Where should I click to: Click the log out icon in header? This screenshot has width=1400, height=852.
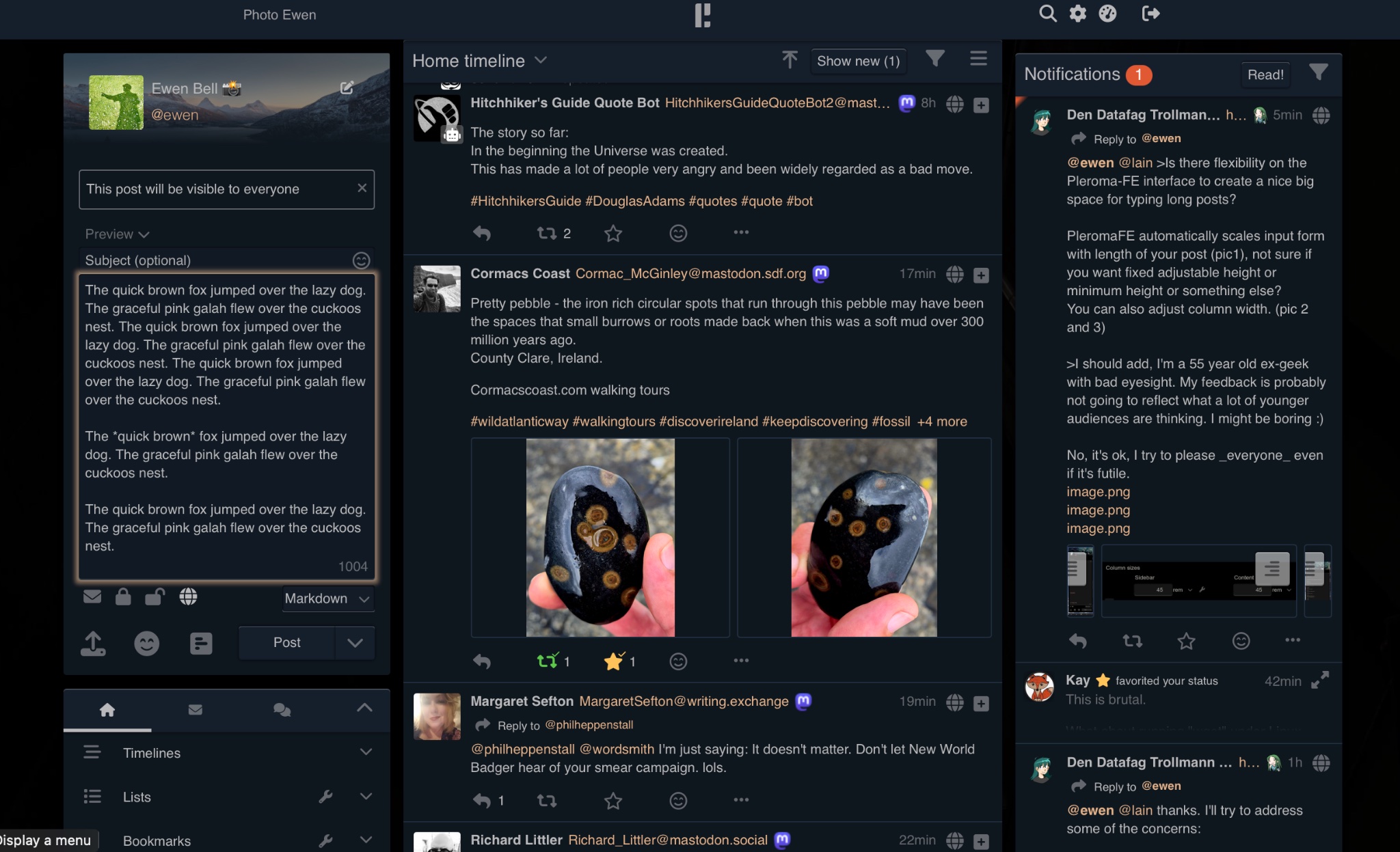pos(1150,14)
